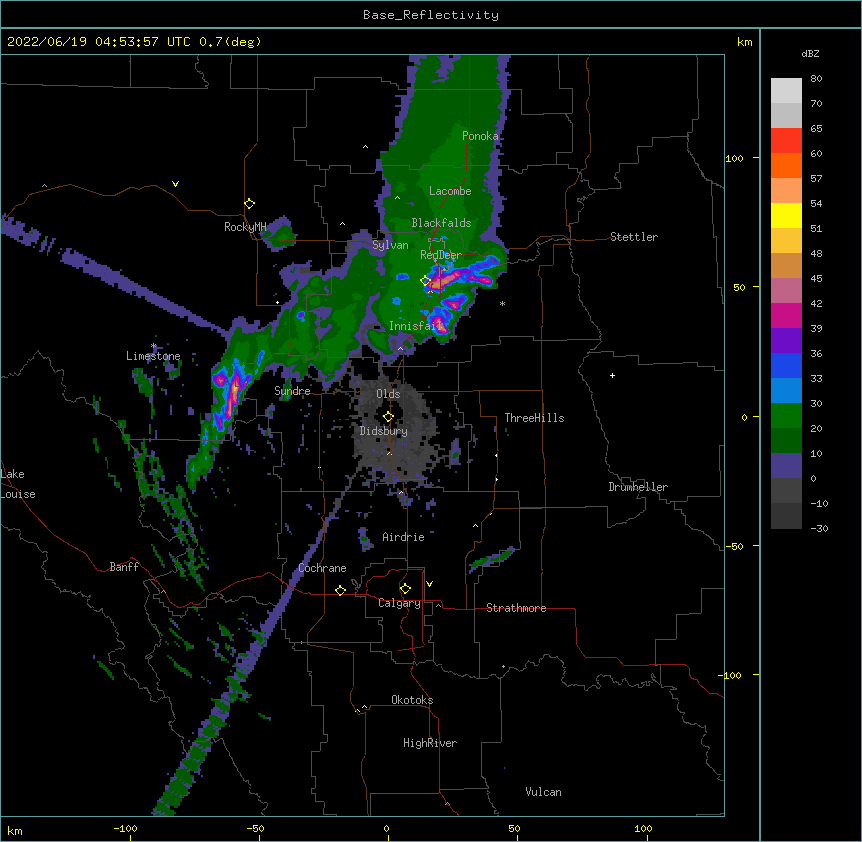The height and width of the screenshot is (842, 862).
Task: Click the 0 tick label on bottom axis
Action: tap(386, 828)
